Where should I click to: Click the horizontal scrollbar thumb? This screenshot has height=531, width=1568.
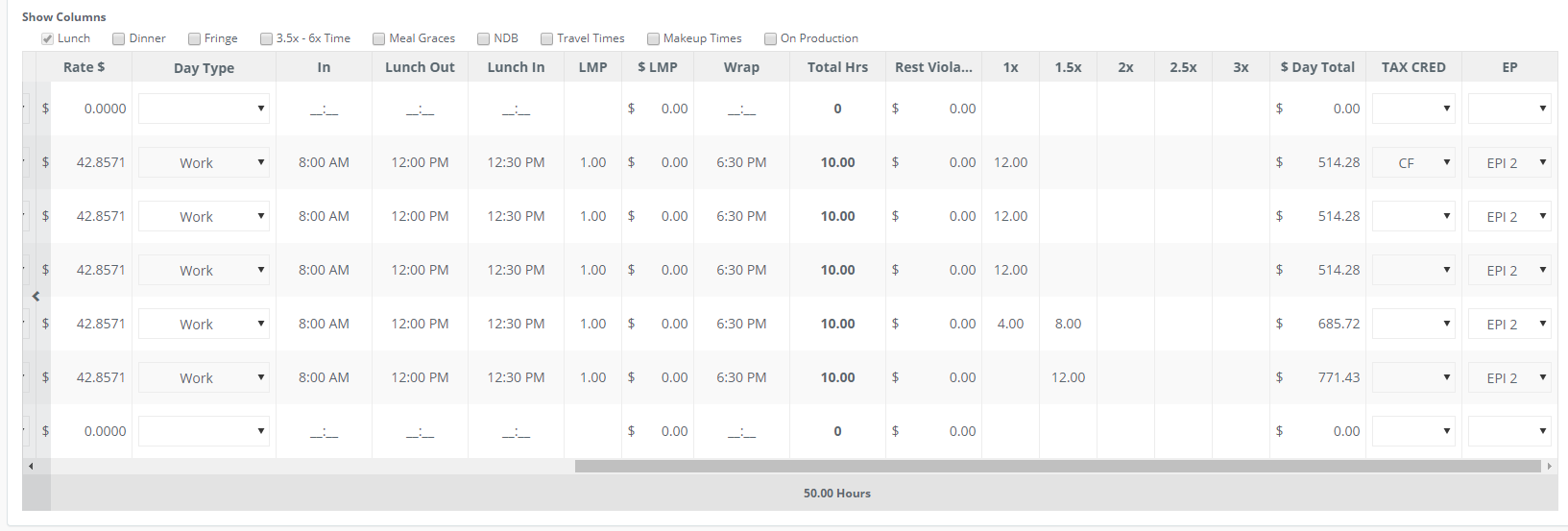click(x=1058, y=466)
